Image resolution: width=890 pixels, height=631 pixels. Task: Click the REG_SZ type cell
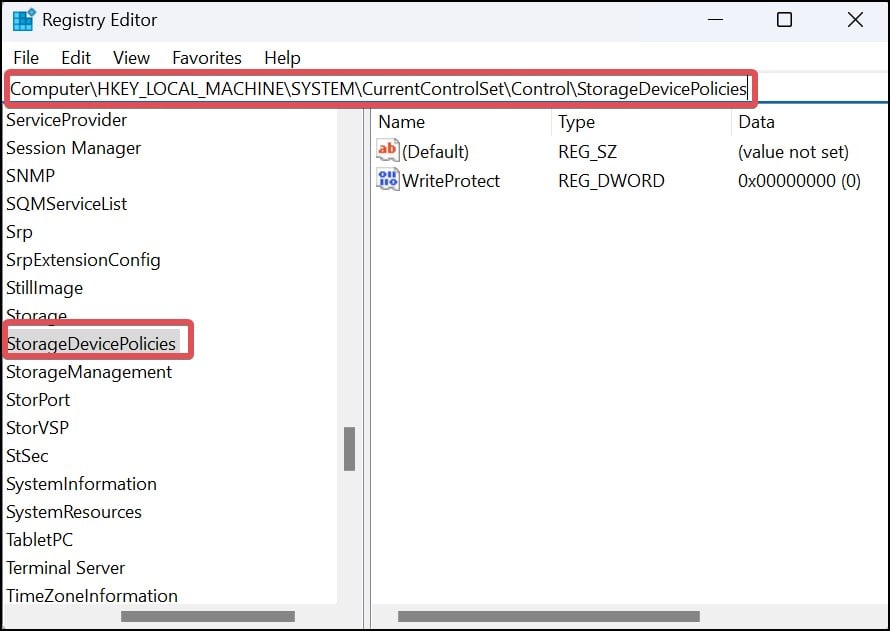[x=587, y=152]
